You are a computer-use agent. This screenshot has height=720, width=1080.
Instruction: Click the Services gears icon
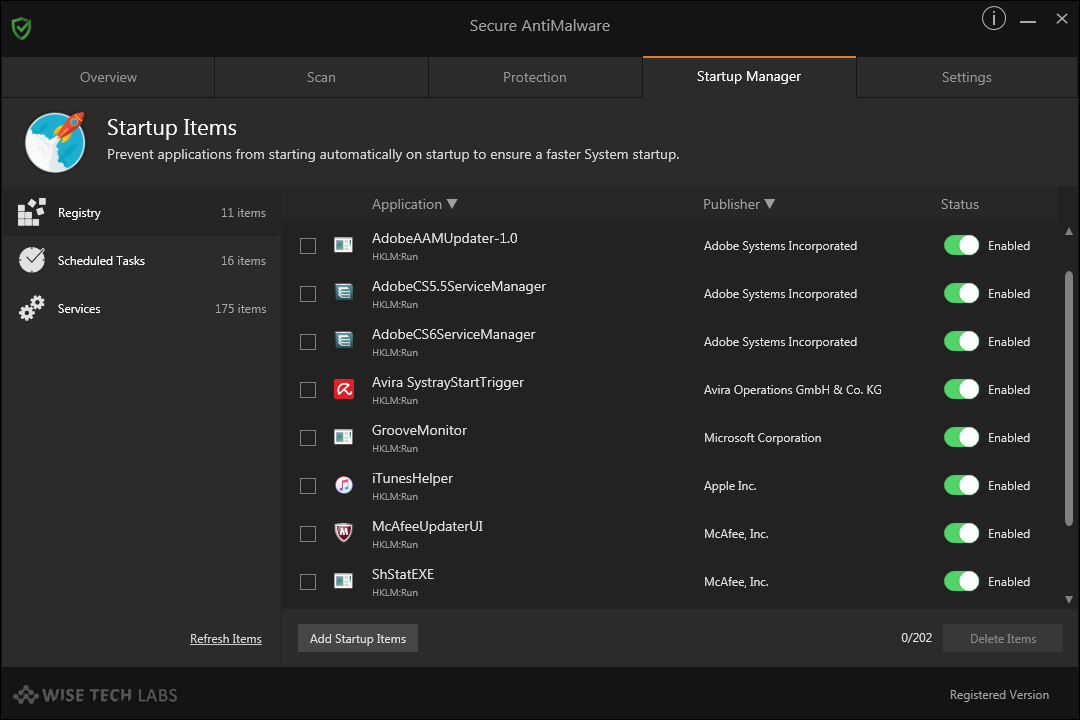tap(32, 308)
